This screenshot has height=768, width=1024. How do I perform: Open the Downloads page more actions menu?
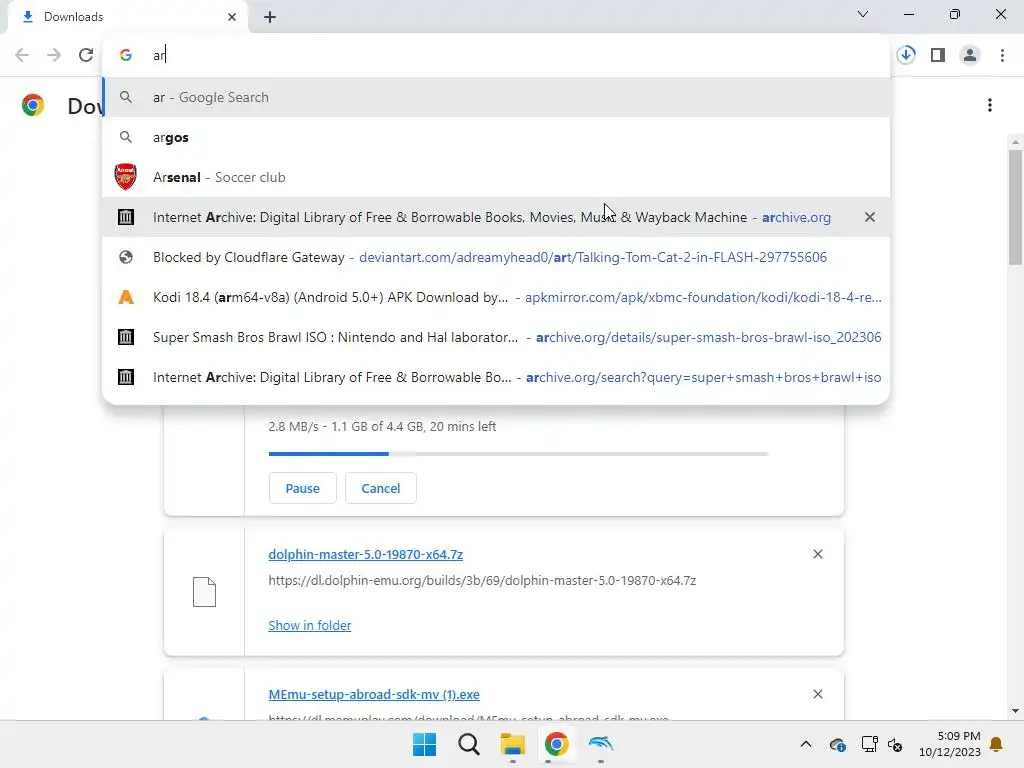pyautogui.click(x=989, y=105)
